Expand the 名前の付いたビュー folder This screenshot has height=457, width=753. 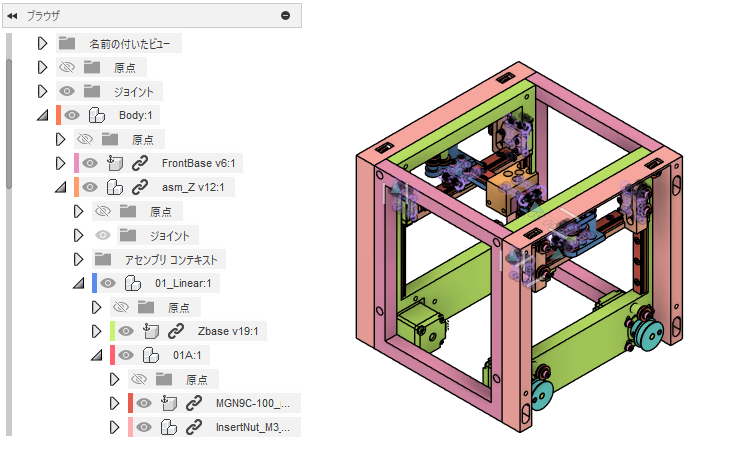click(42, 44)
